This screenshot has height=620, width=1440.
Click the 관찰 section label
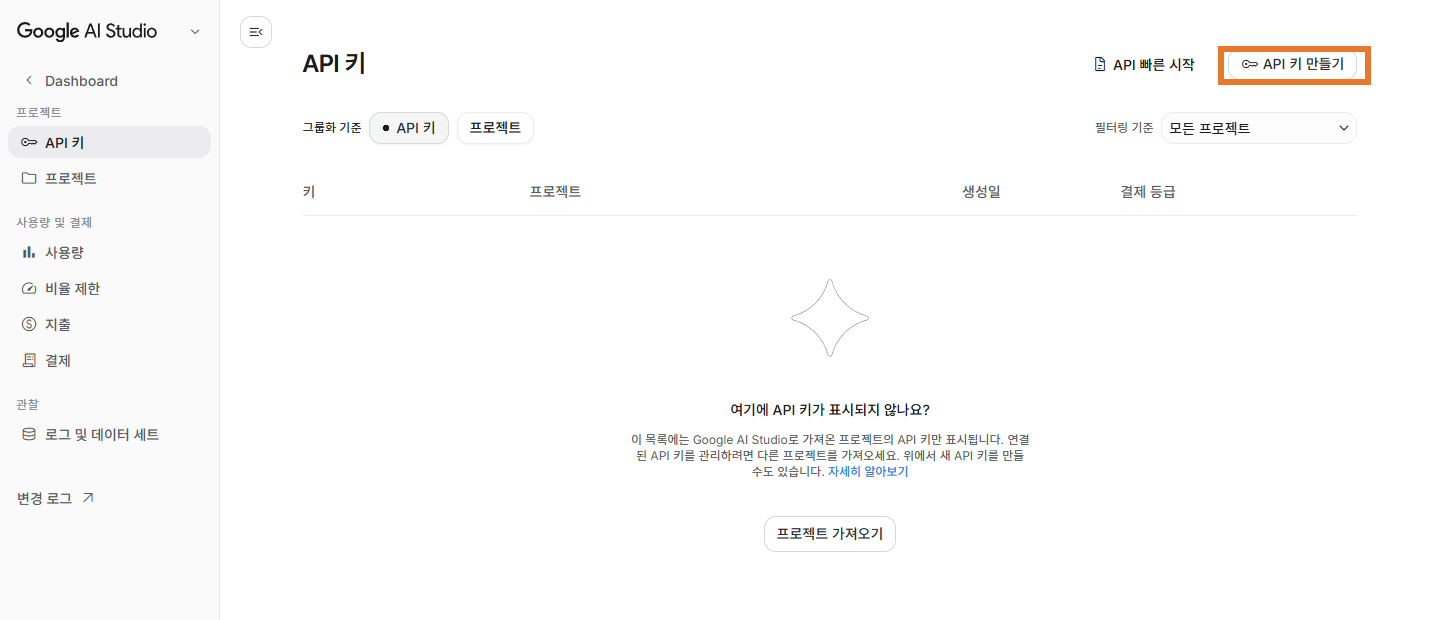coord(27,404)
